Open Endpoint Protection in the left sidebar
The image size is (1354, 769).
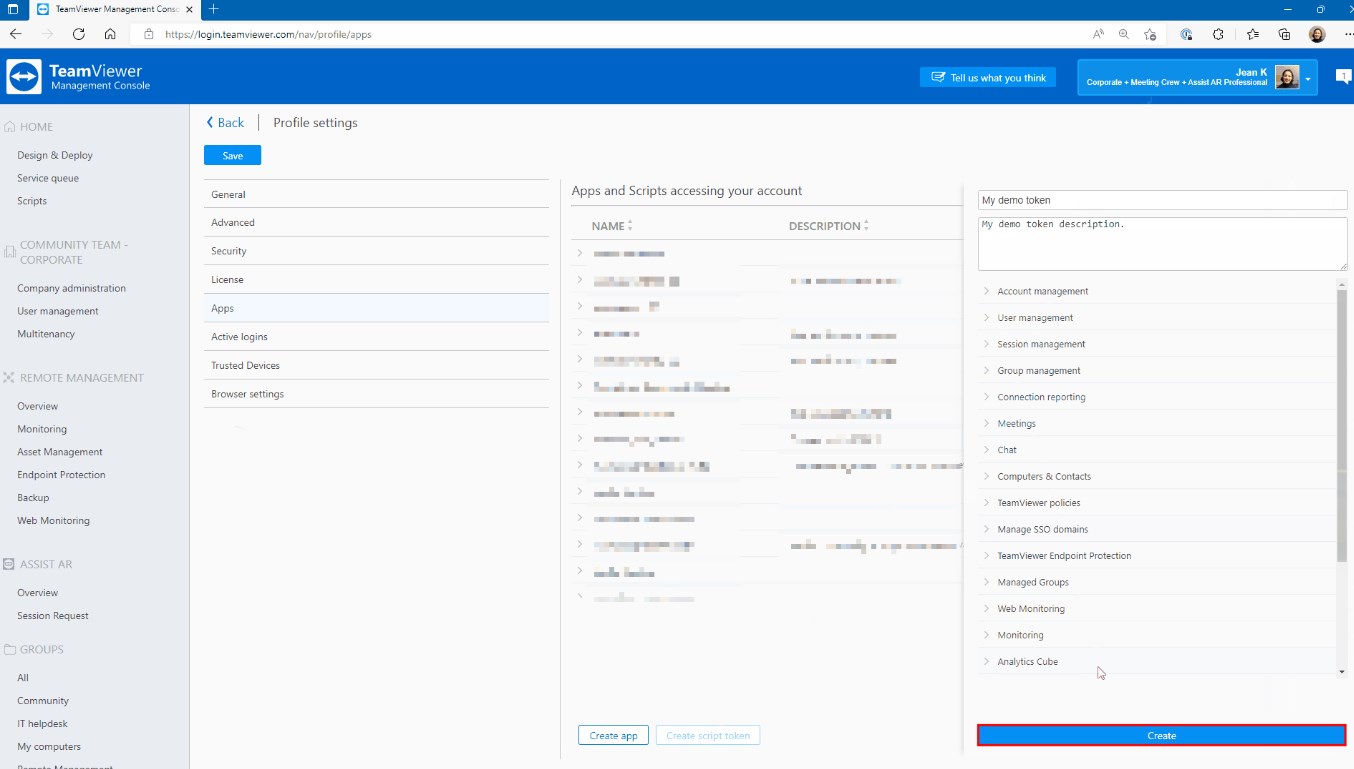pyautogui.click(x=61, y=475)
